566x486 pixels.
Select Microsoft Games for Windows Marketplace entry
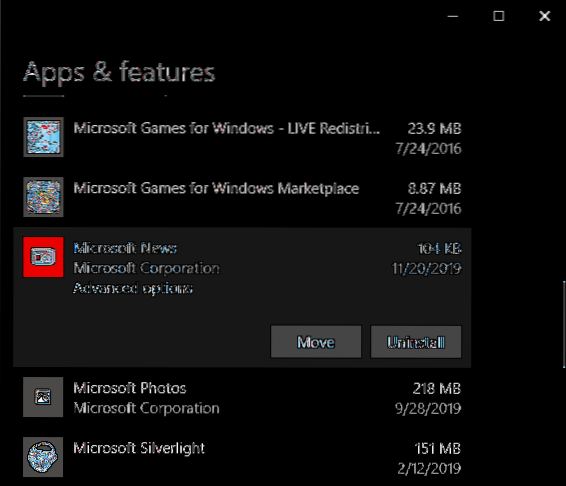[242, 197]
